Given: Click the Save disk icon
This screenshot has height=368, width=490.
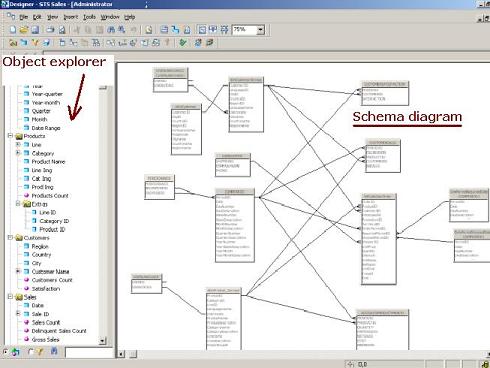Looking at the screenshot, I should pos(35,30).
